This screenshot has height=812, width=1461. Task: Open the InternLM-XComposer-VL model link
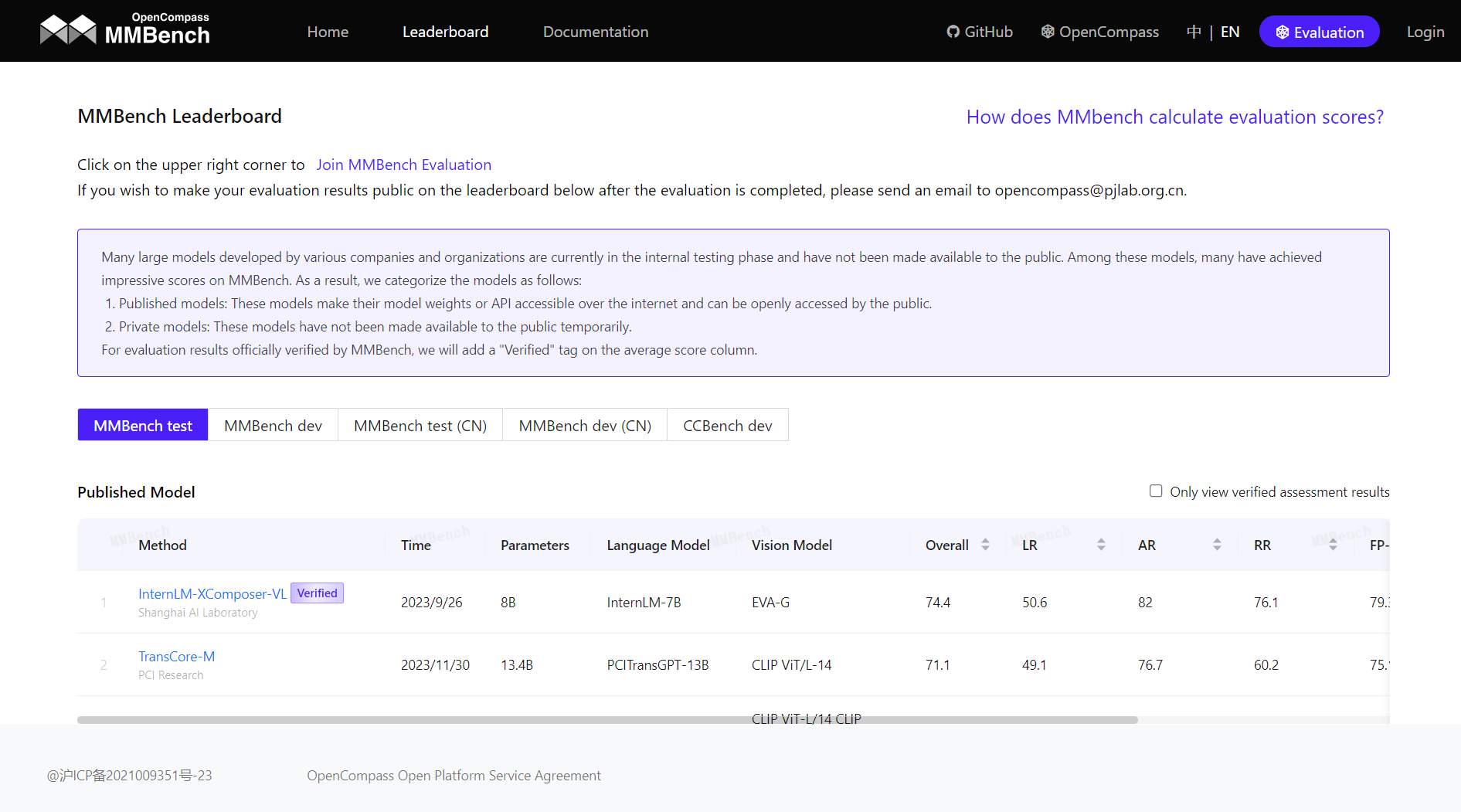[x=212, y=593]
